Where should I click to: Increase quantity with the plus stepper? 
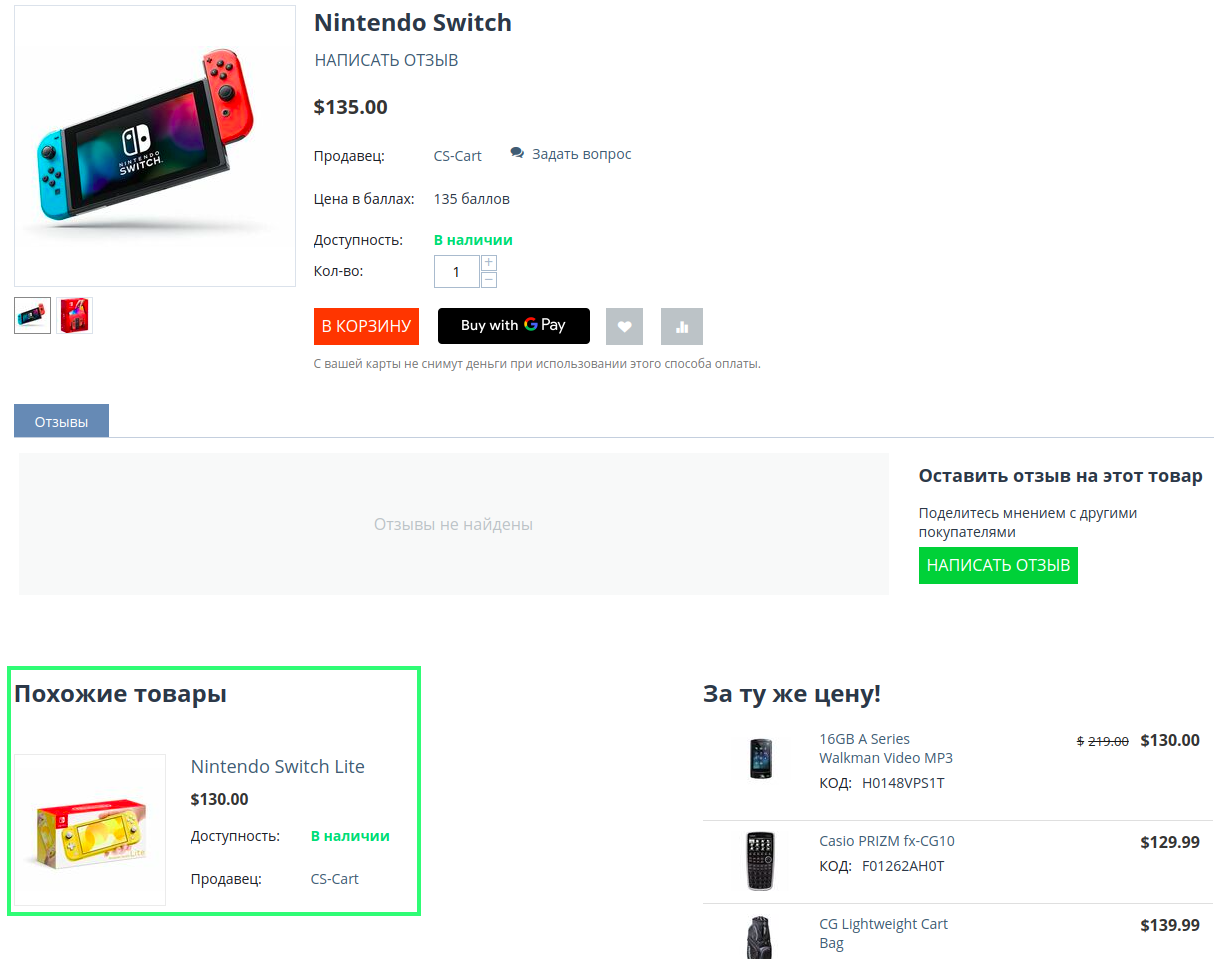tap(489, 263)
